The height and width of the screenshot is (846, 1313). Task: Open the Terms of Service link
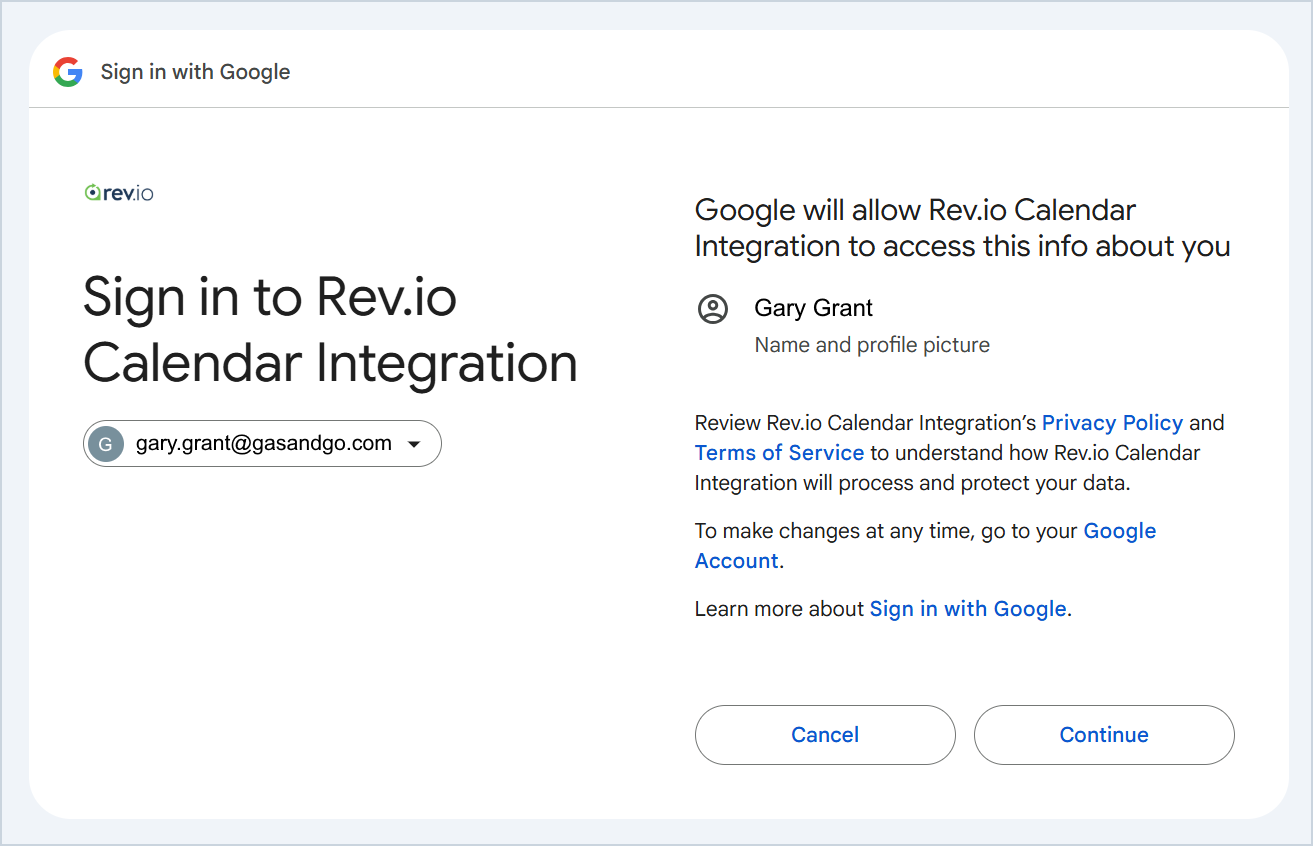pyautogui.click(x=779, y=453)
